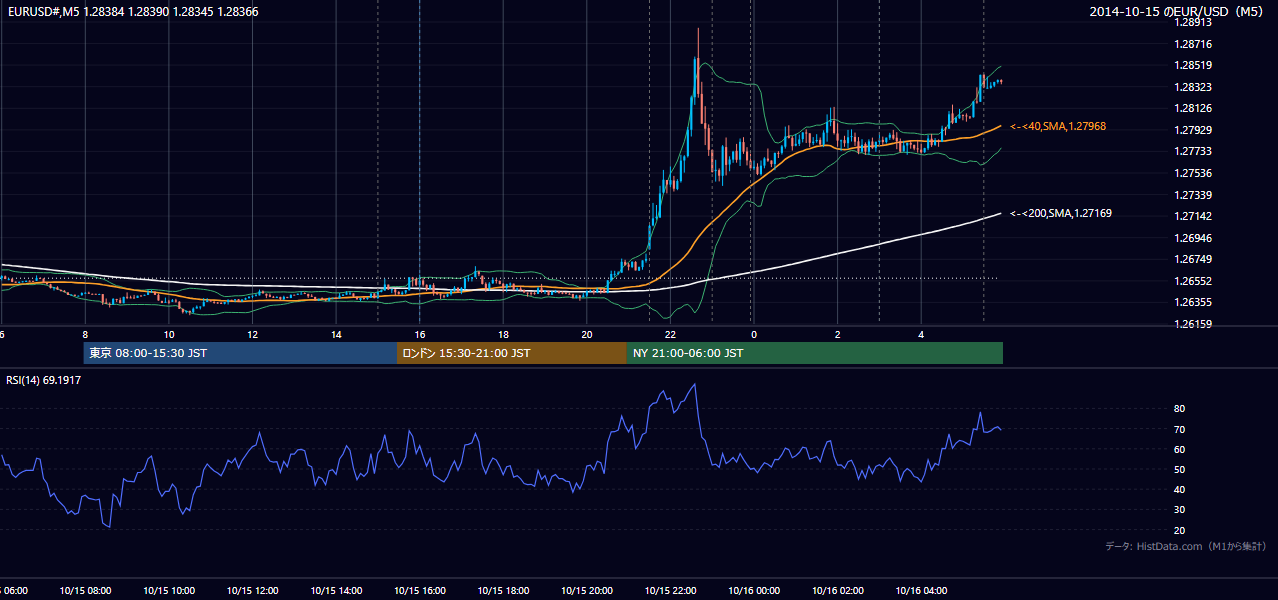Image resolution: width=1278 pixels, height=600 pixels.
Task: Click price axis value 1.26552
Action: (x=1193, y=281)
